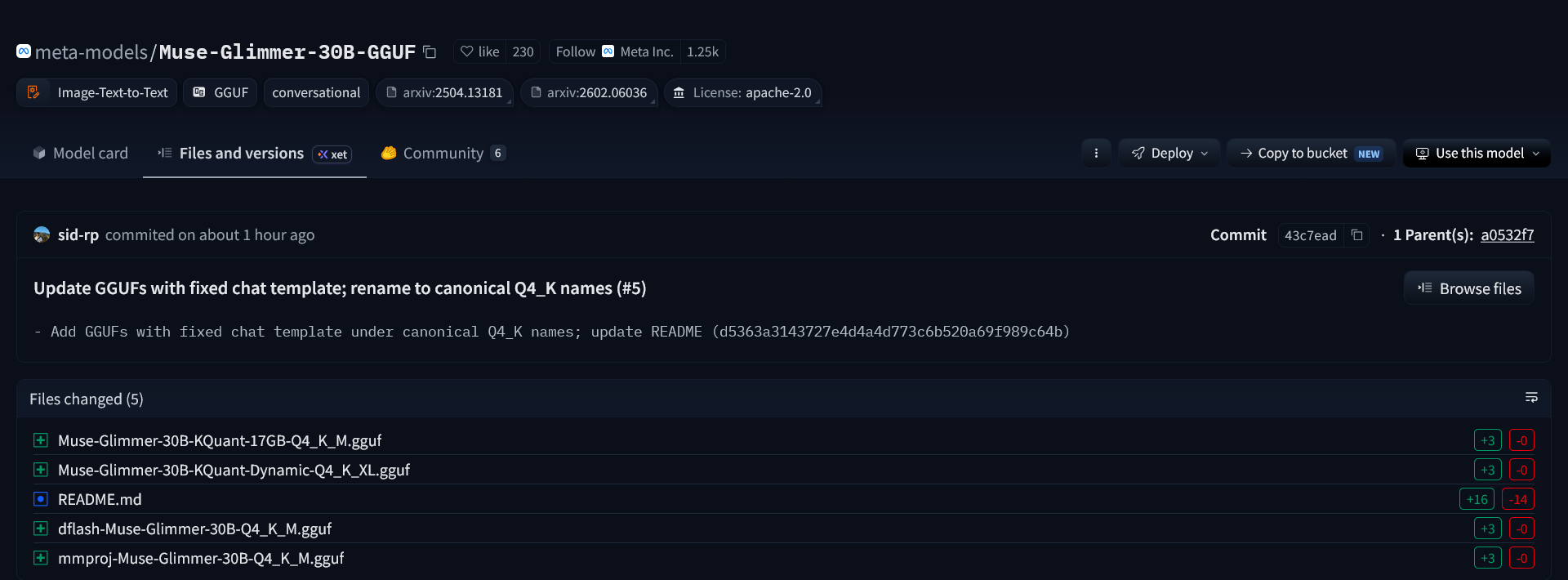Open the 230 likes count
This screenshot has width=1568, height=580.
coord(523,51)
